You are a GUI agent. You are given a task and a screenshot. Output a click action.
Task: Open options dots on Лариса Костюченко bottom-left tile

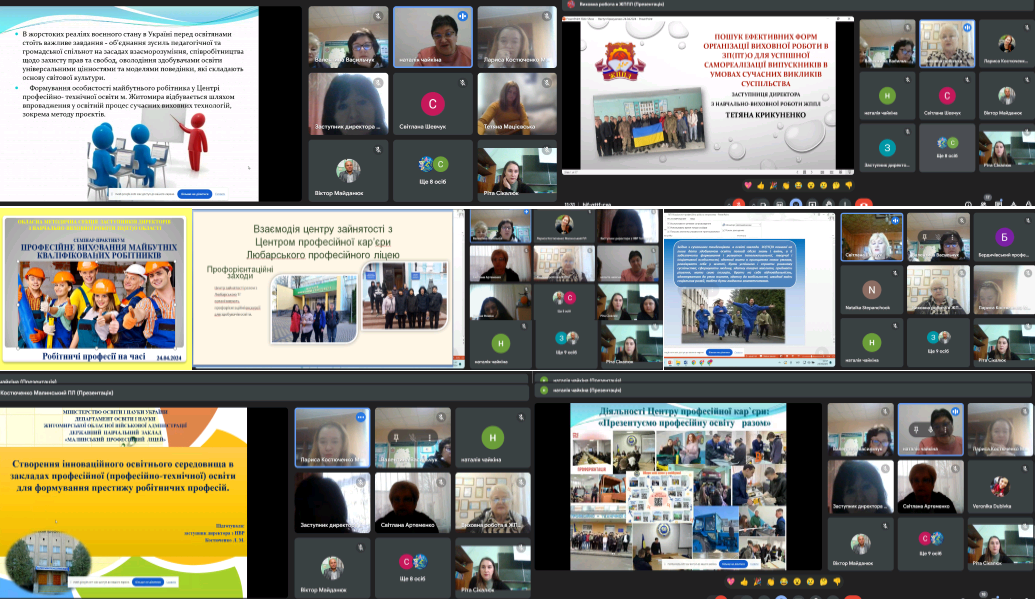[359, 417]
